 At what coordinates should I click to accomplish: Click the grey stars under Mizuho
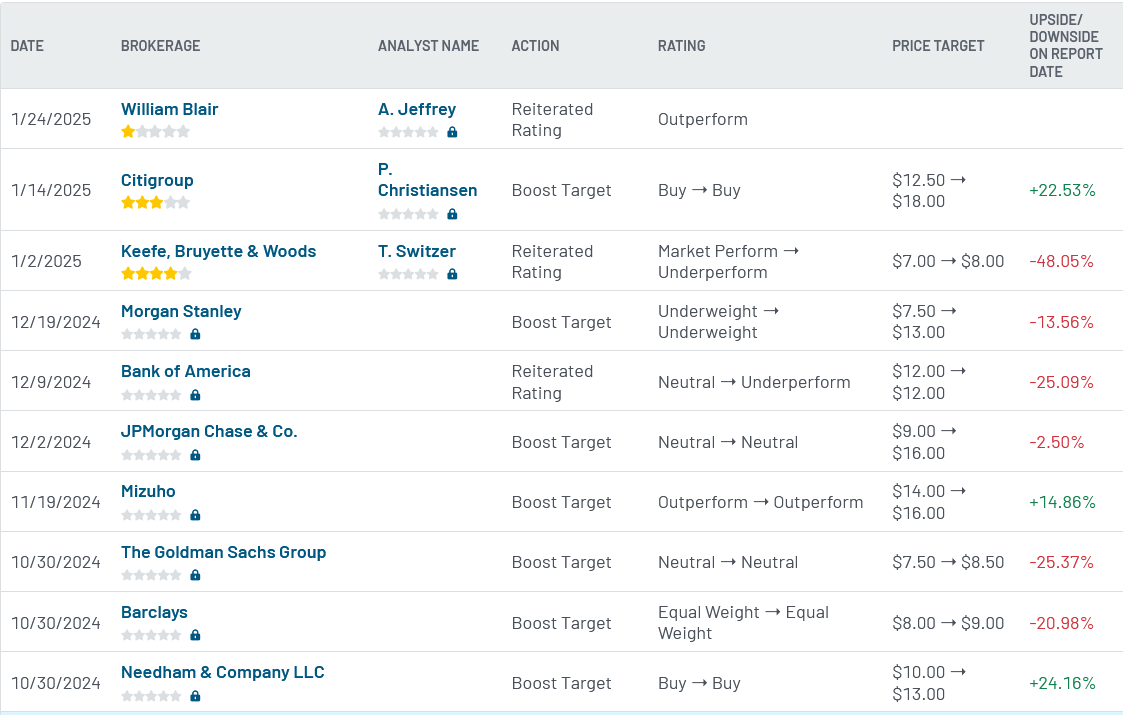click(x=151, y=515)
